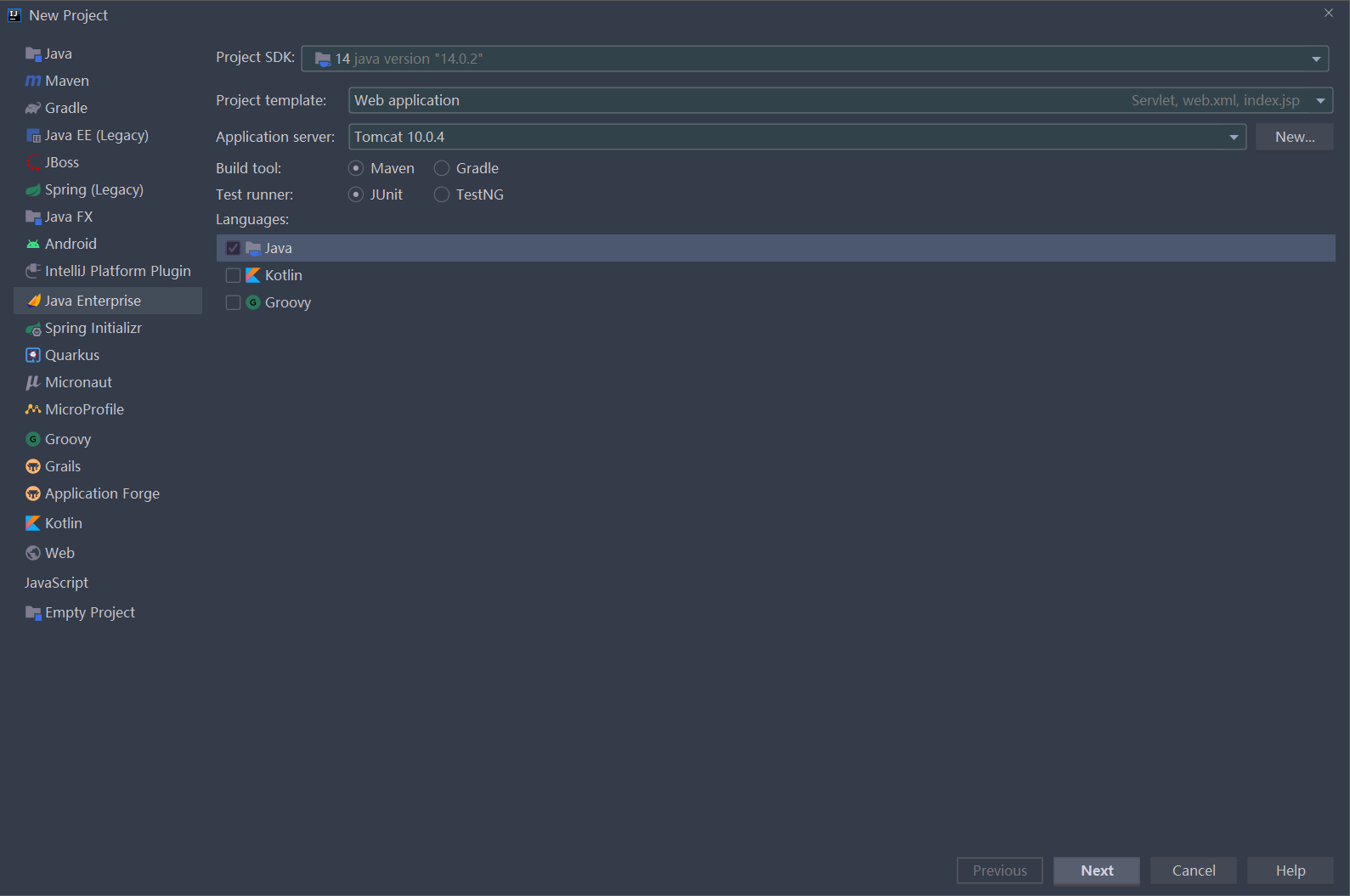Click the Groovy icon in sidebar
Image resolution: width=1350 pixels, height=896 pixels.
[33, 439]
